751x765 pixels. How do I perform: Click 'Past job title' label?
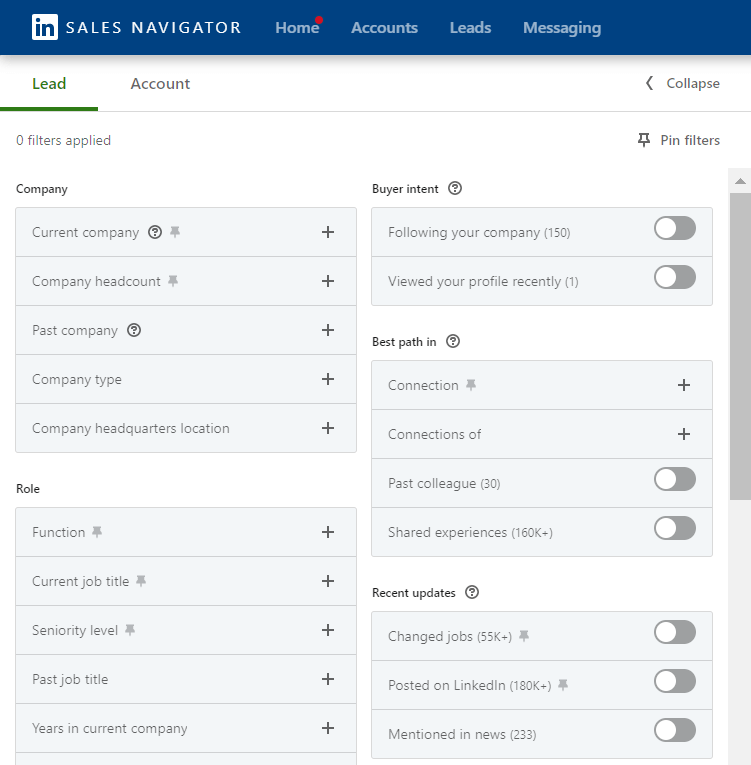(70, 680)
